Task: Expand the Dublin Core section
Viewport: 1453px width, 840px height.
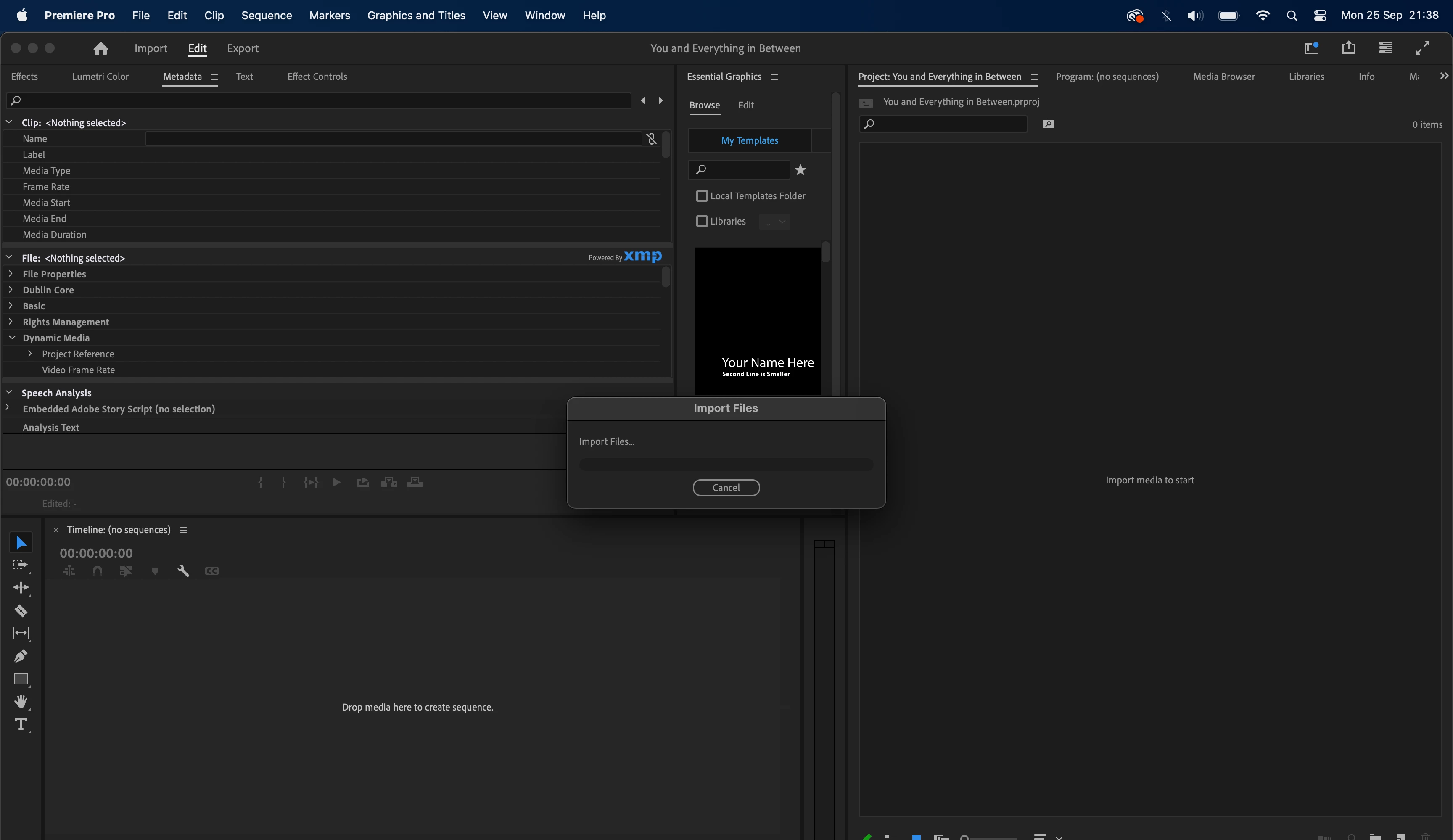Action: click(11, 289)
